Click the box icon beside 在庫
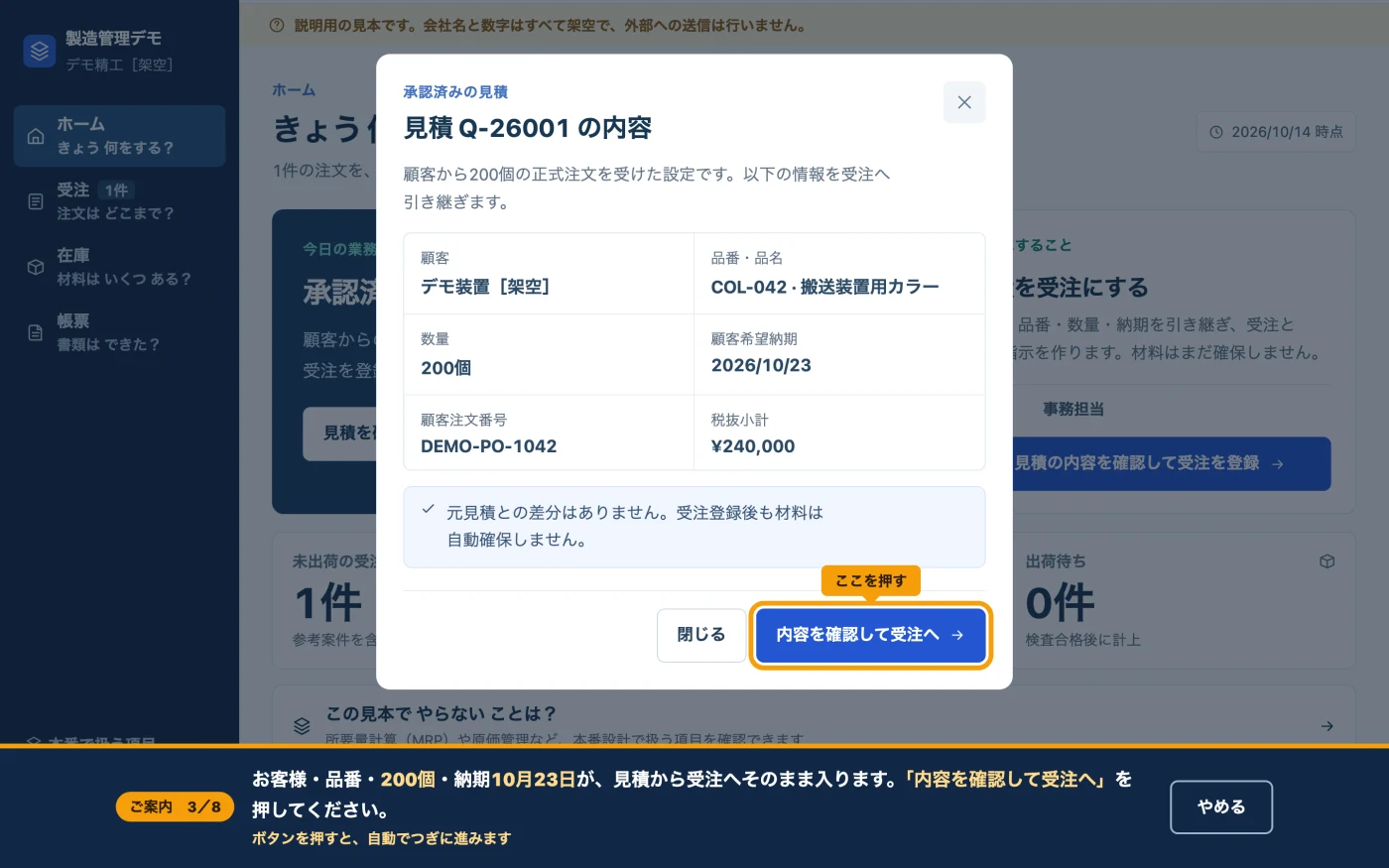 click(36, 267)
